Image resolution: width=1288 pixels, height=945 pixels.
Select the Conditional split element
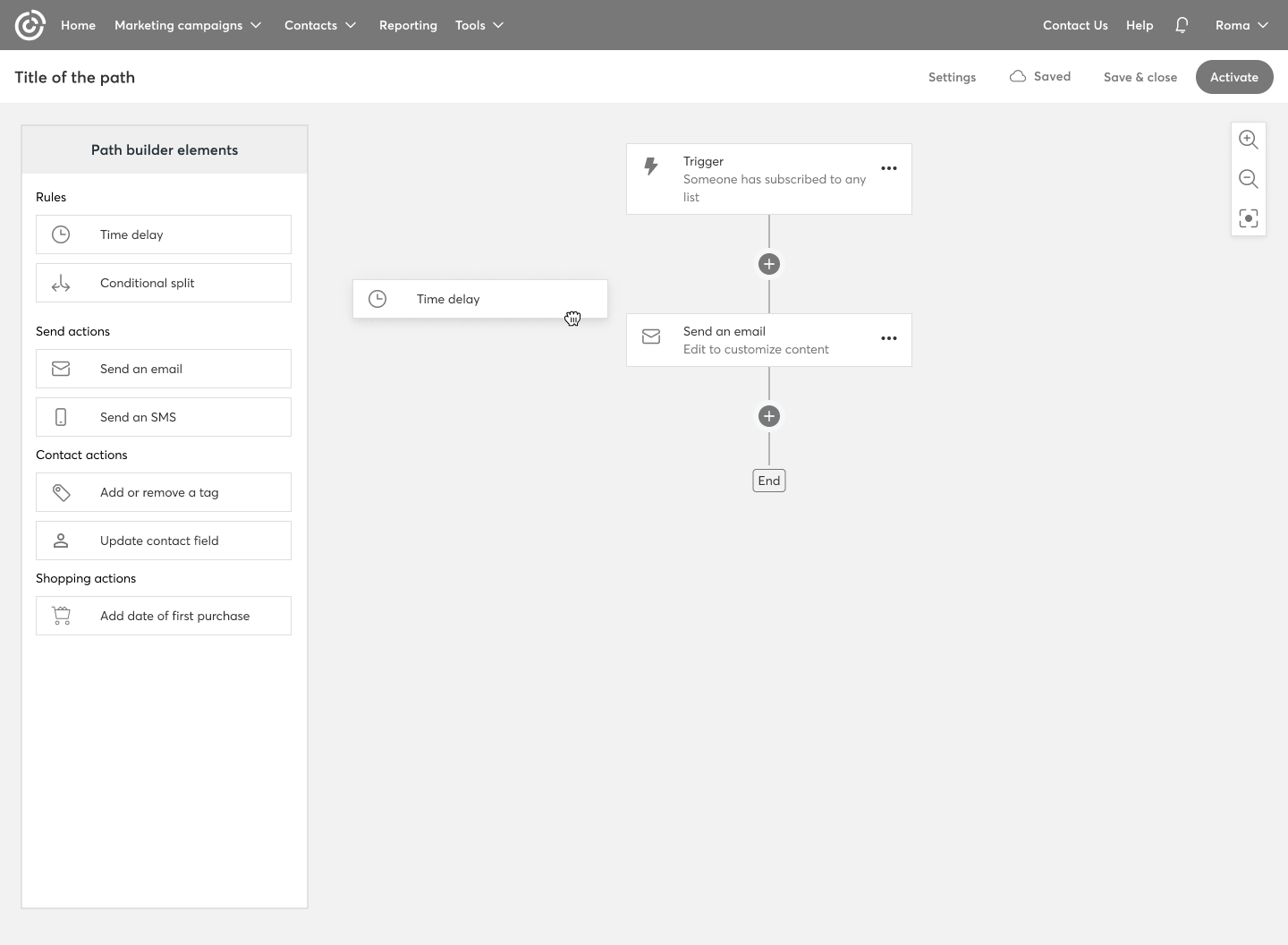(x=164, y=283)
